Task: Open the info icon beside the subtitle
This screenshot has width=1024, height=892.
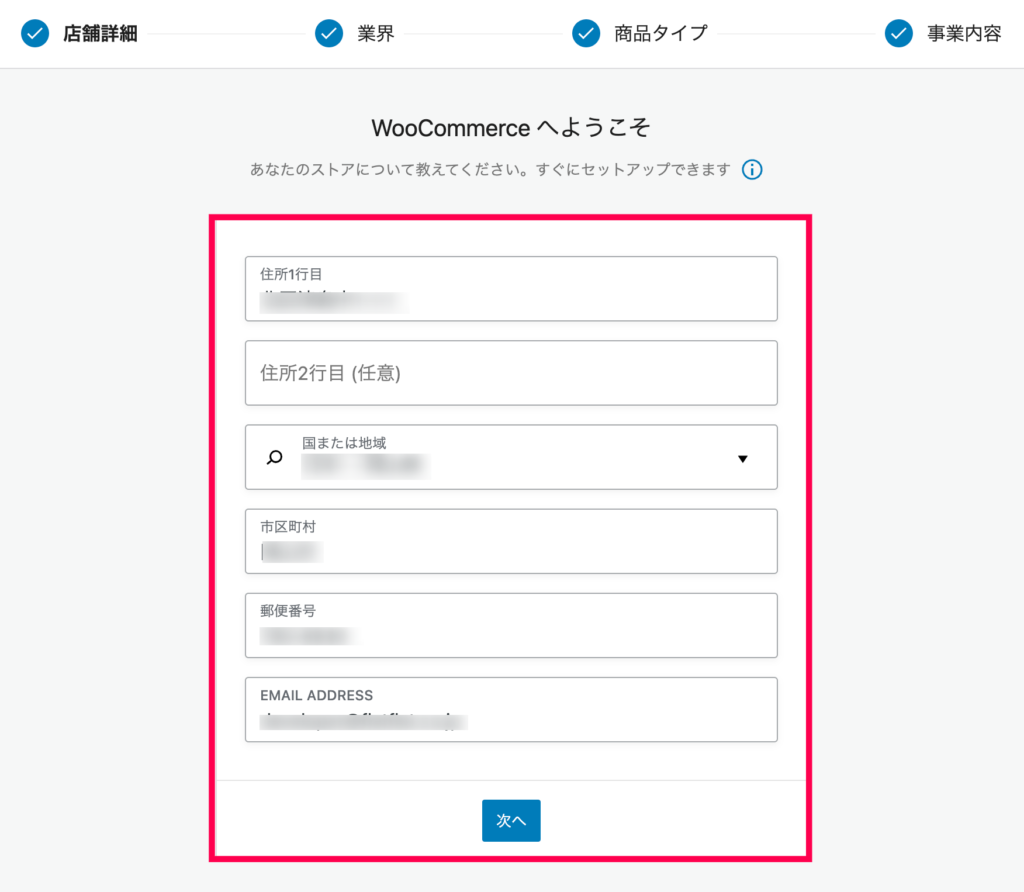Action: 752,170
